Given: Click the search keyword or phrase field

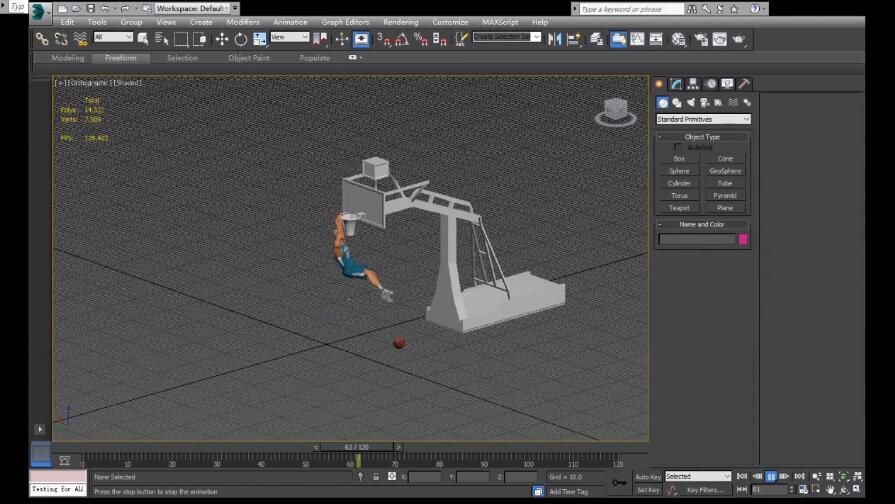Looking at the screenshot, I should [631, 9].
